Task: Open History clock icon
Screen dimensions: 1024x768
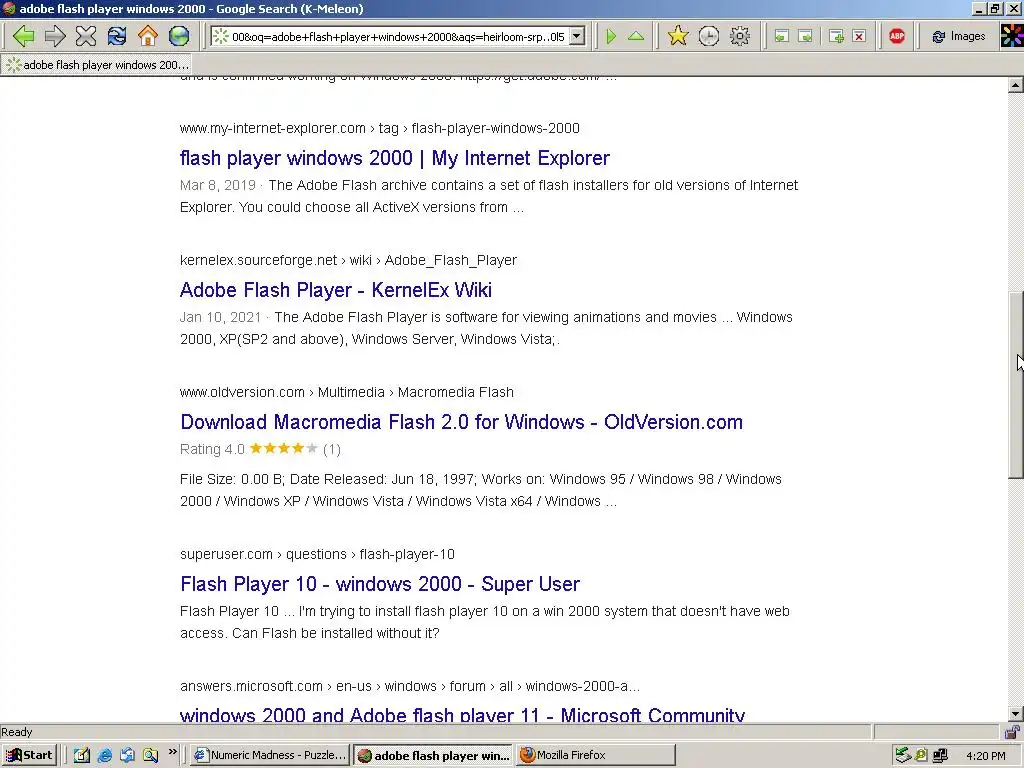Action: click(x=709, y=36)
